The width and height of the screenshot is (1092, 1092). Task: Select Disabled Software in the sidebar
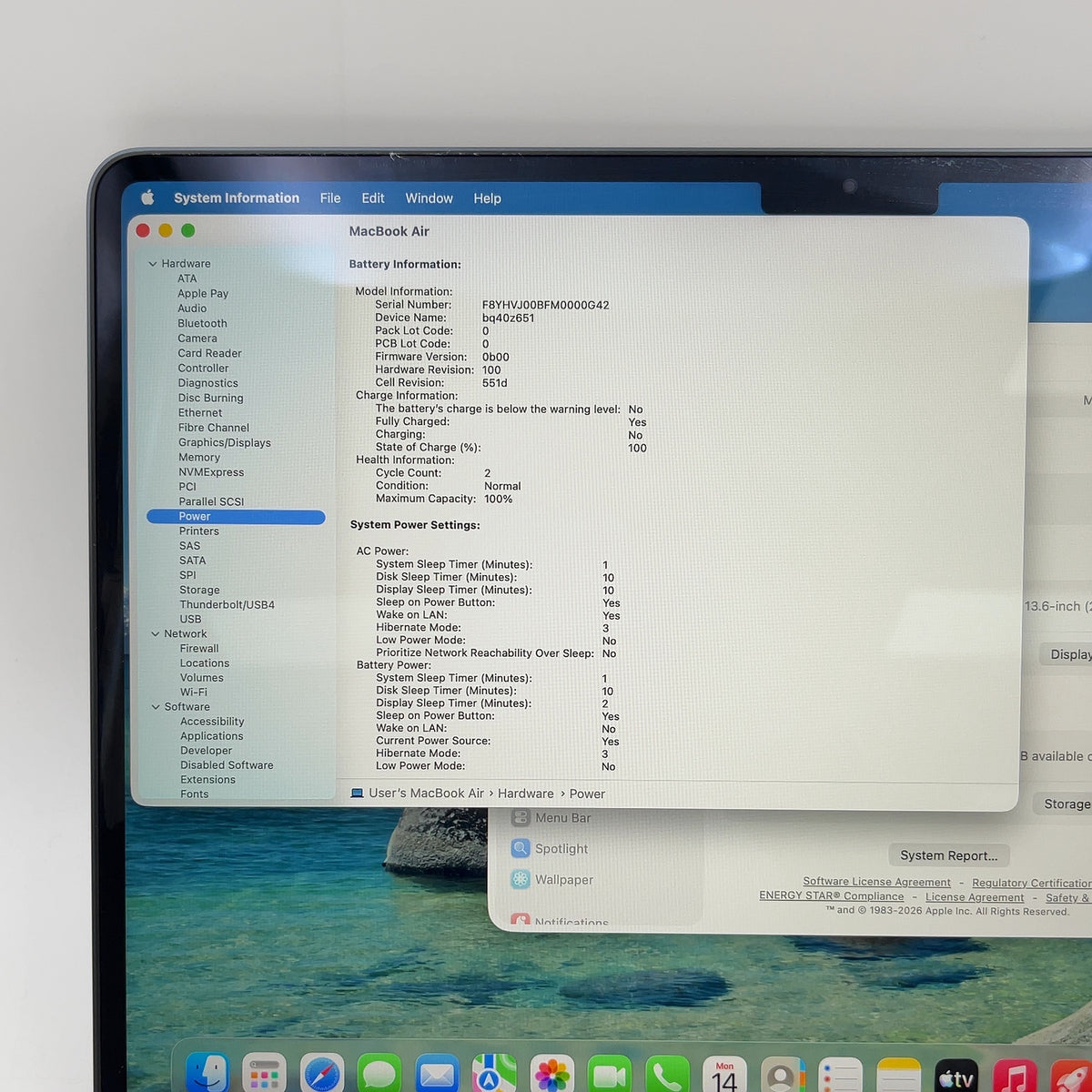click(x=227, y=765)
